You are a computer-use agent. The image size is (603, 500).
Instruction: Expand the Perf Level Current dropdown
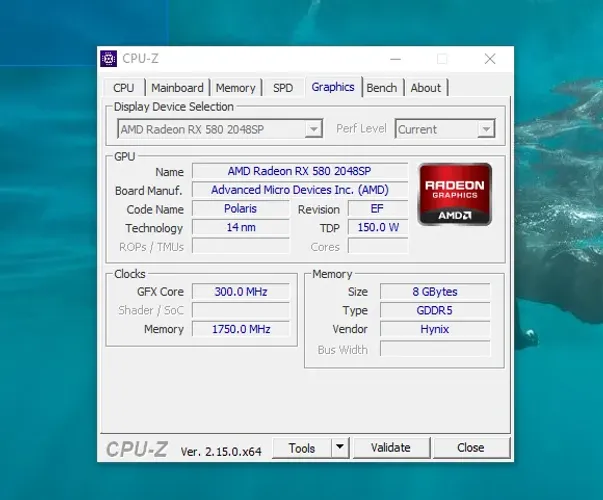tap(486, 129)
